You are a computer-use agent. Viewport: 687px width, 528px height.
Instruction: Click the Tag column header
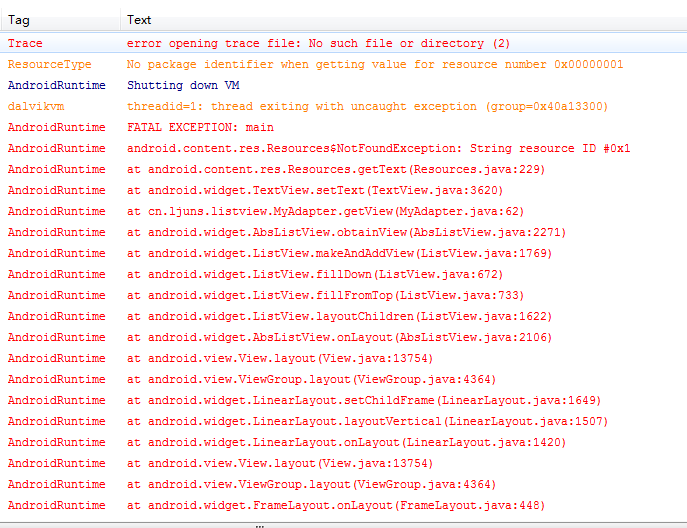click(x=60, y=20)
